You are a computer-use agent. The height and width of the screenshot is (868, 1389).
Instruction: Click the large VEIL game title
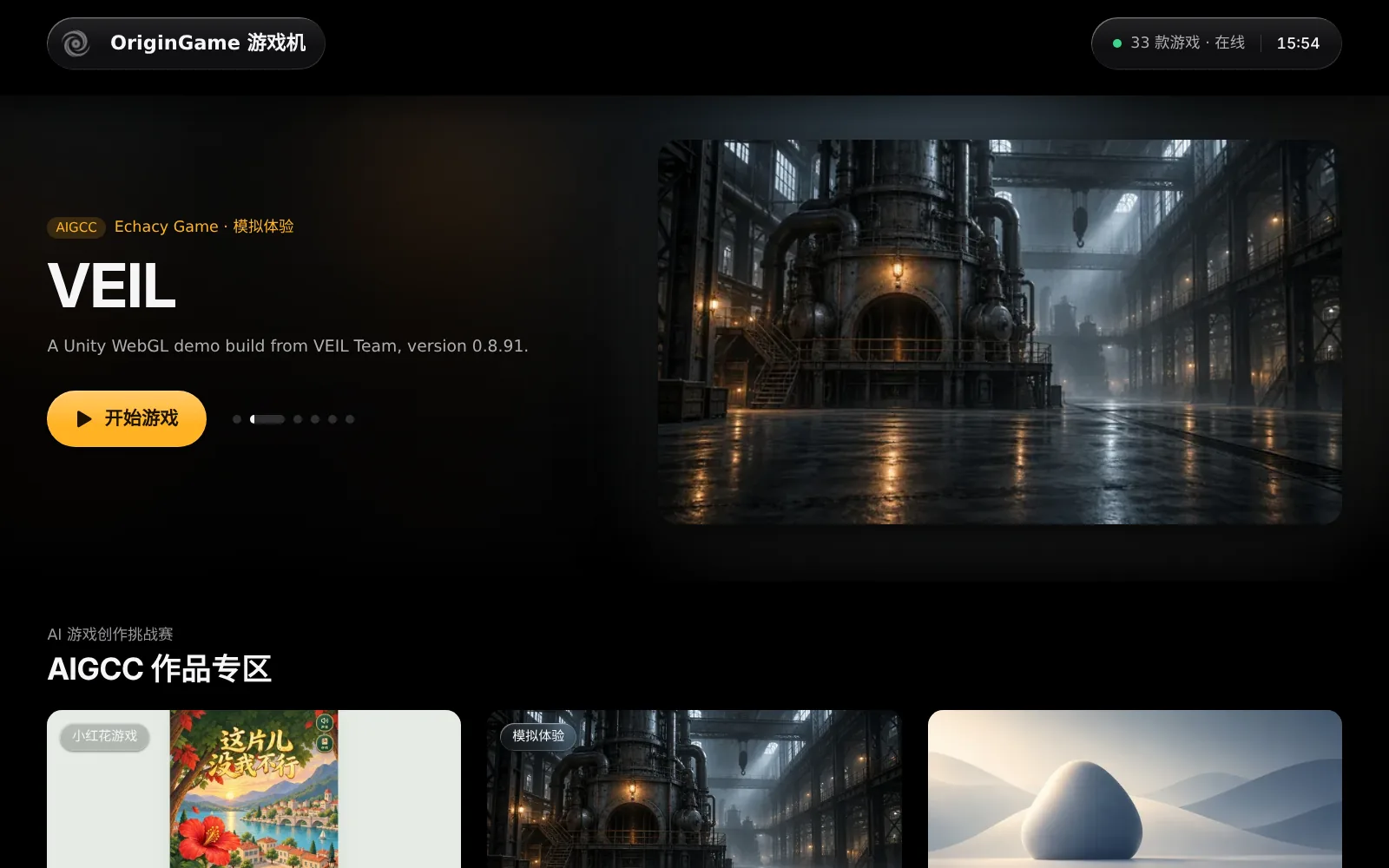(112, 286)
